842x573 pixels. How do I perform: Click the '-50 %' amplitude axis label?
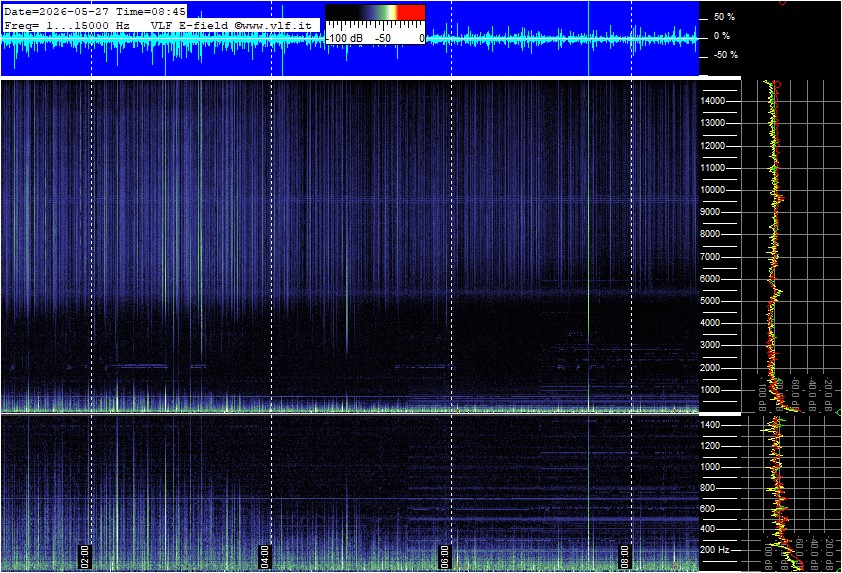tap(725, 55)
